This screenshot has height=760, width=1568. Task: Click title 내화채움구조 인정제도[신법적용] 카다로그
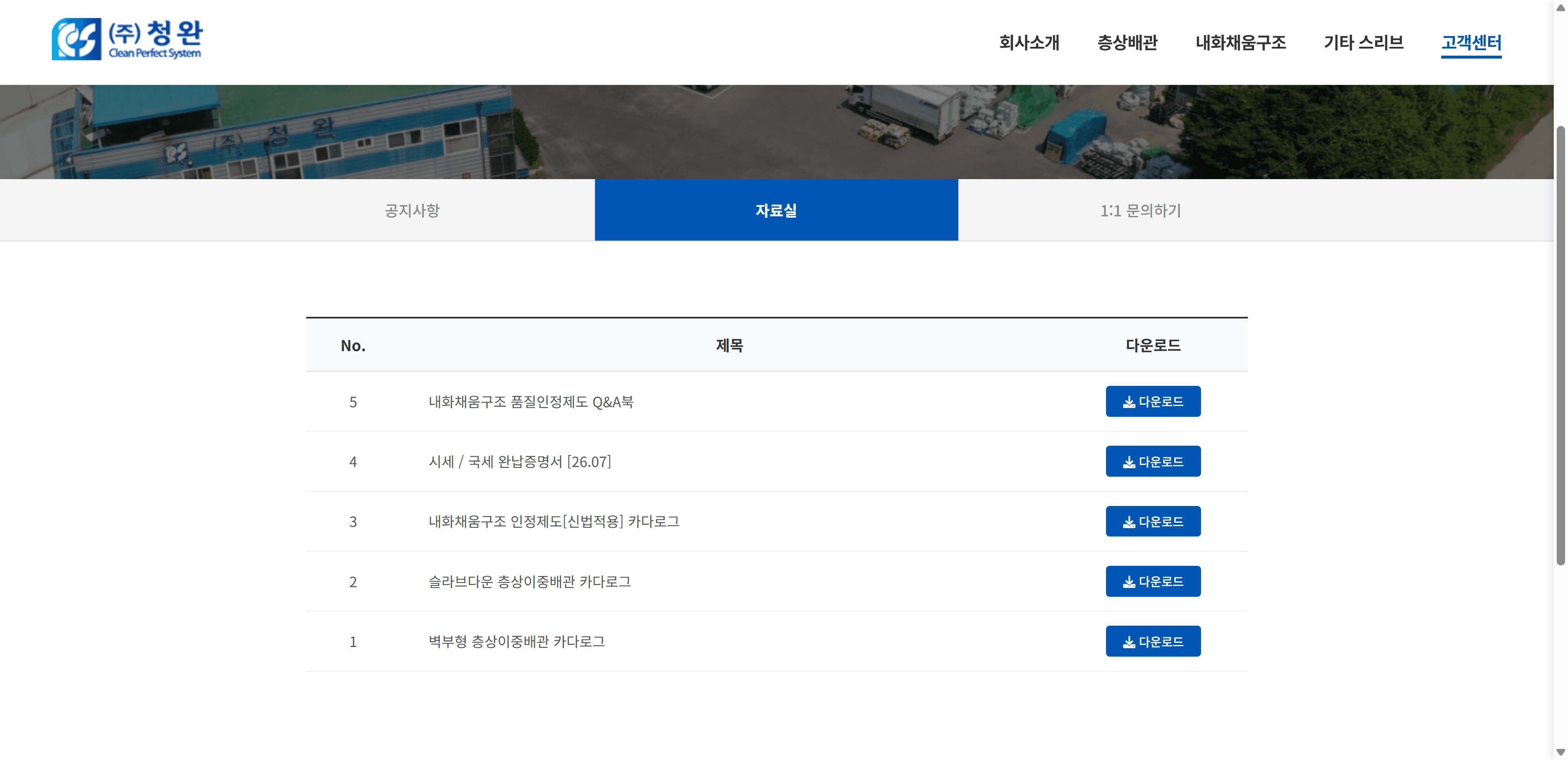[554, 521]
